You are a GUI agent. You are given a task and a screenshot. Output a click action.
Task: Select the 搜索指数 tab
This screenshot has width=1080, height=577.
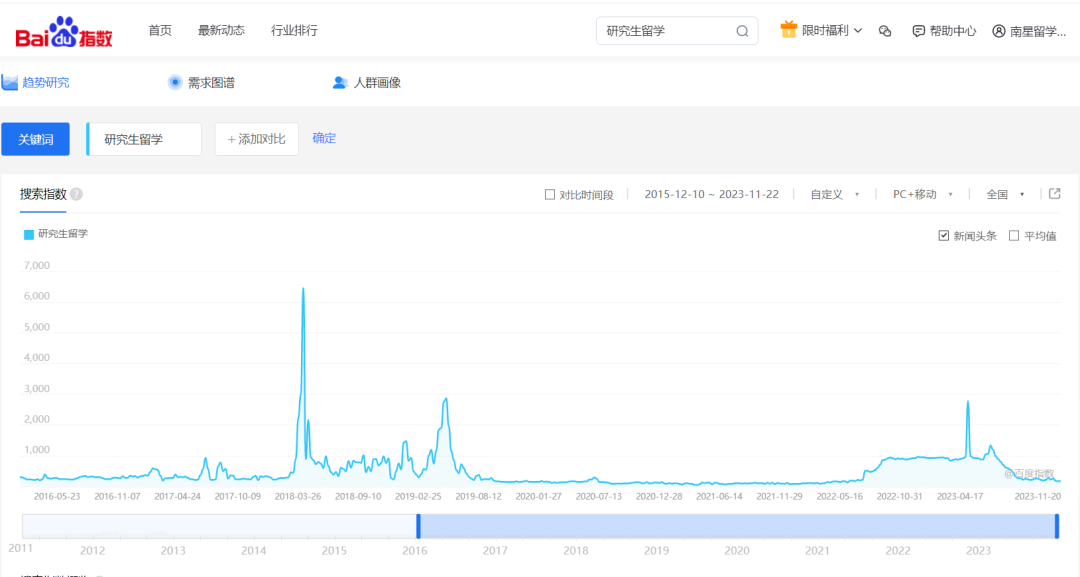(43, 194)
